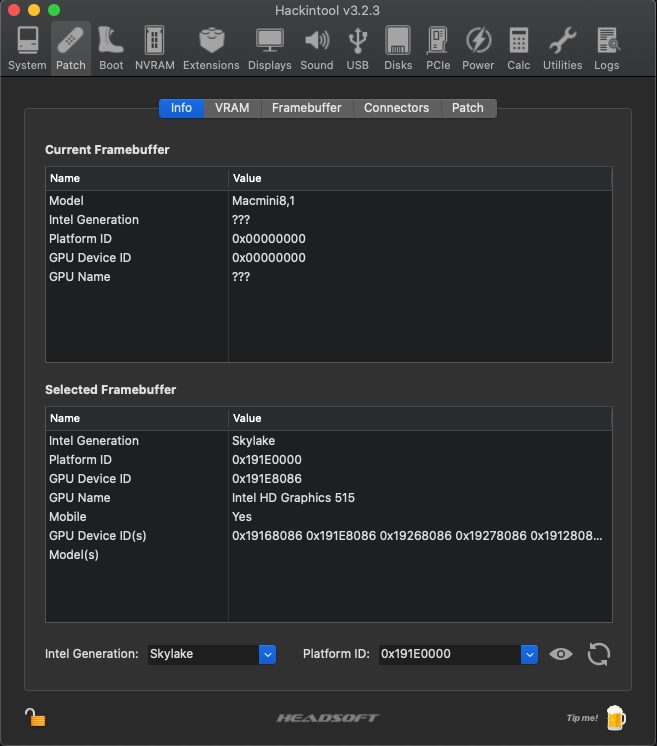The width and height of the screenshot is (657, 746).
Task: Click the Tip me beer mug icon
Action: pos(616,717)
